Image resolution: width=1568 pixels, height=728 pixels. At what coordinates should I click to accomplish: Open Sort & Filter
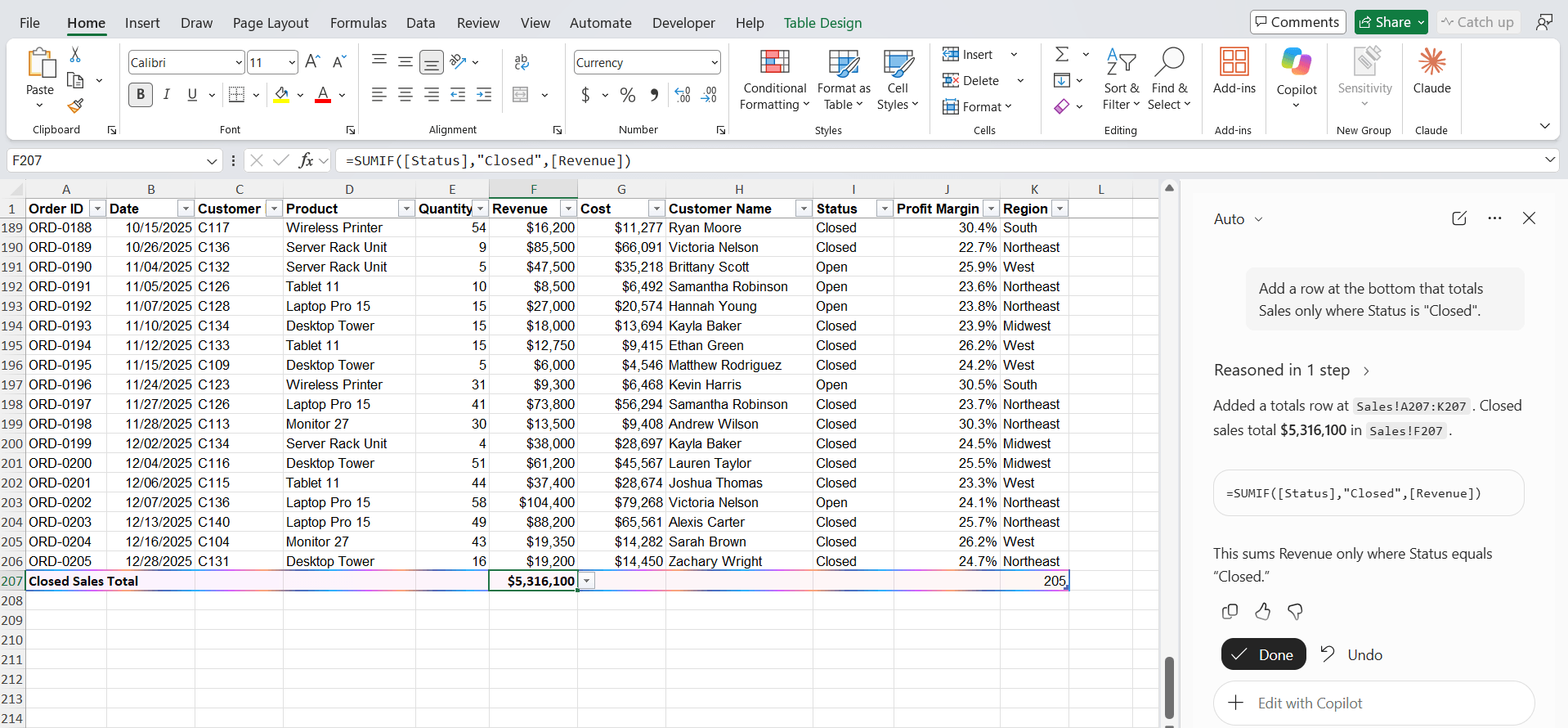(1121, 79)
